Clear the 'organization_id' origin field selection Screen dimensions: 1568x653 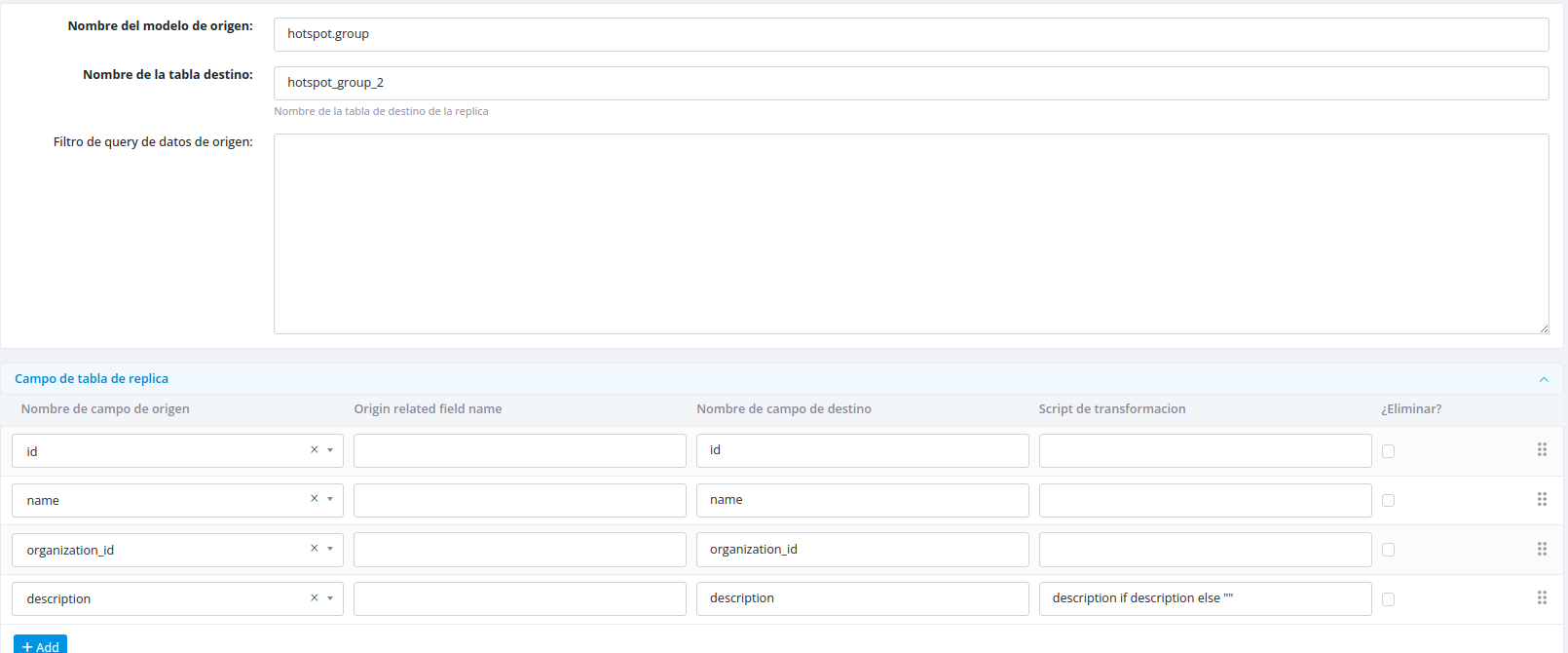(314, 549)
